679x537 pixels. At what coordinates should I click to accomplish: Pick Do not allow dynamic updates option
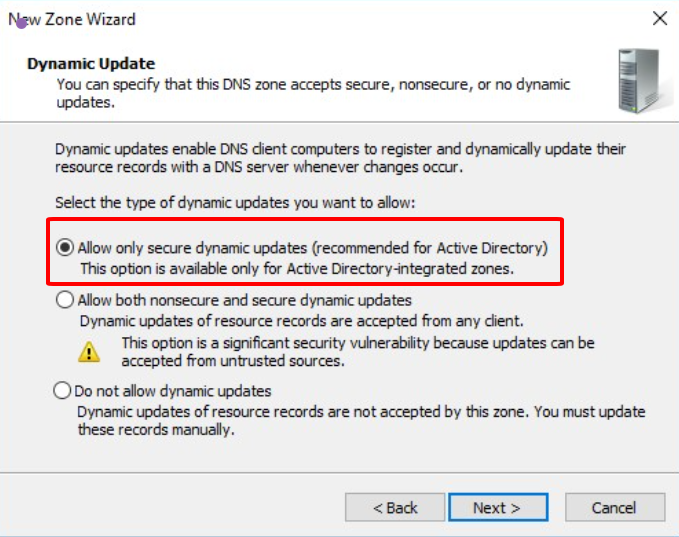click(x=63, y=391)
